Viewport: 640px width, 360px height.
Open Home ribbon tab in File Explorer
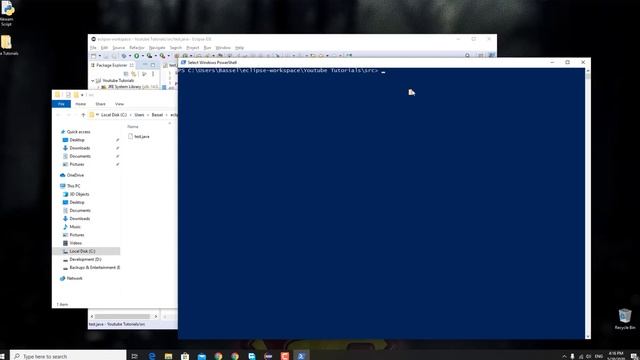pos(80,104)
